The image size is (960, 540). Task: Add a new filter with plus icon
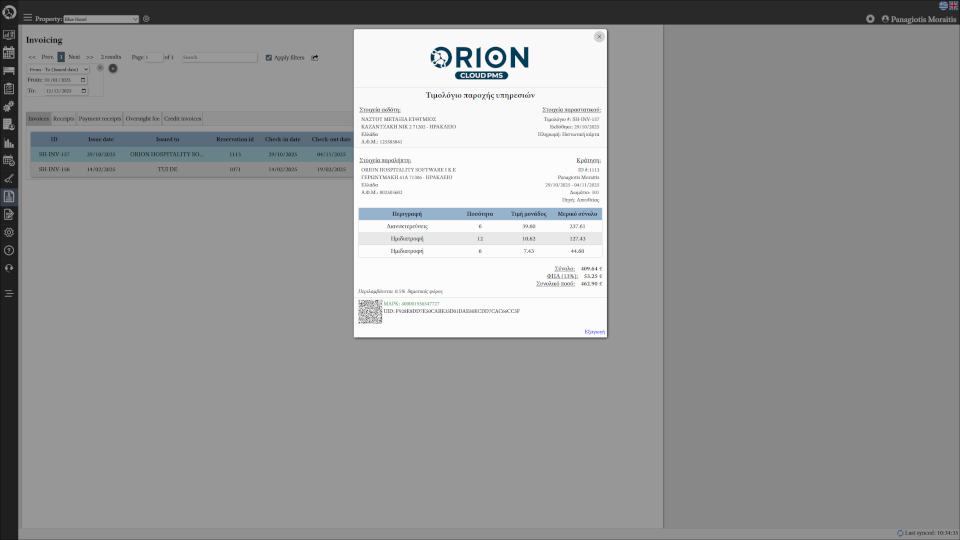click(x=113, y=68)
